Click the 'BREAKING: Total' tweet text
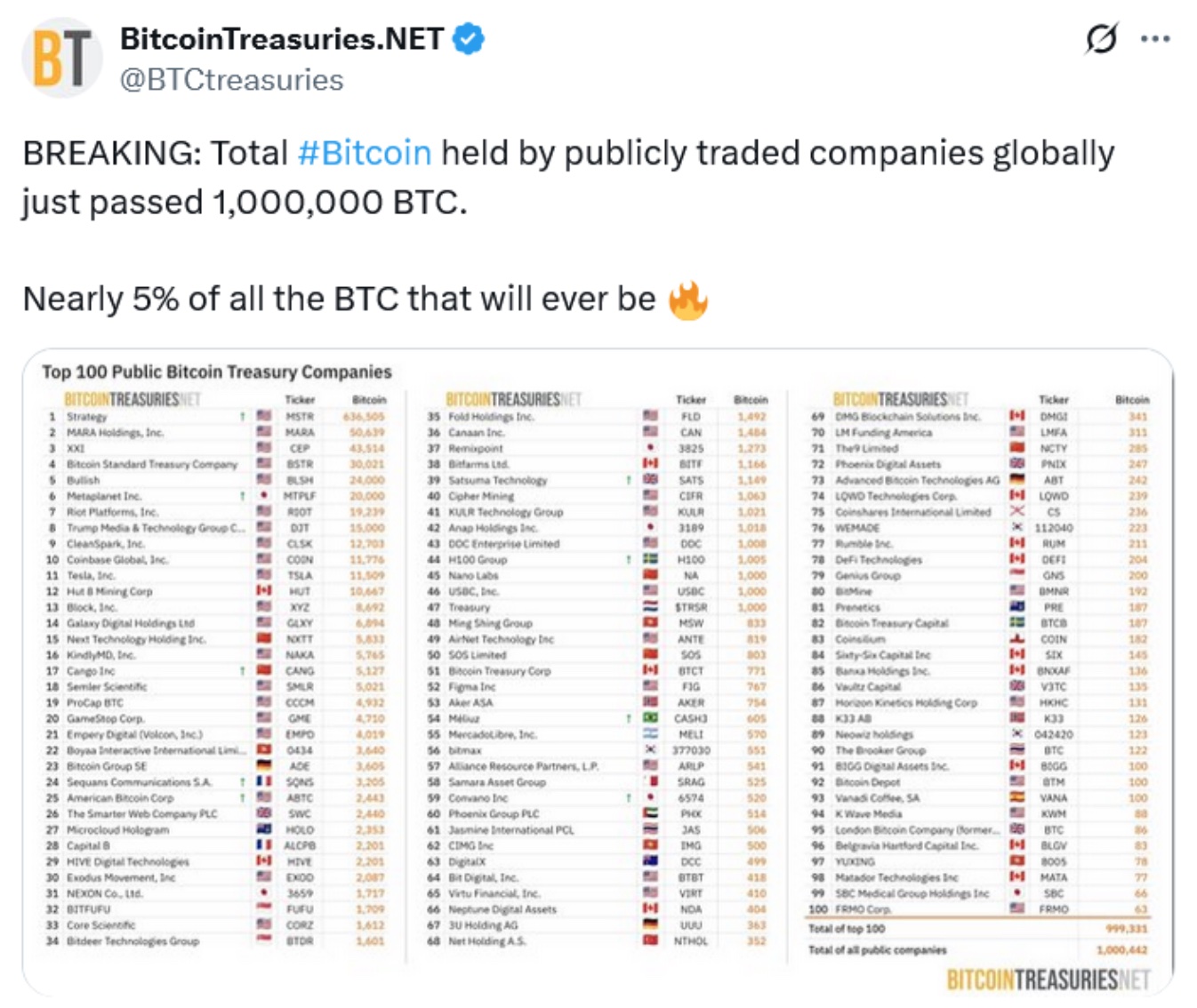 point(156,153)
